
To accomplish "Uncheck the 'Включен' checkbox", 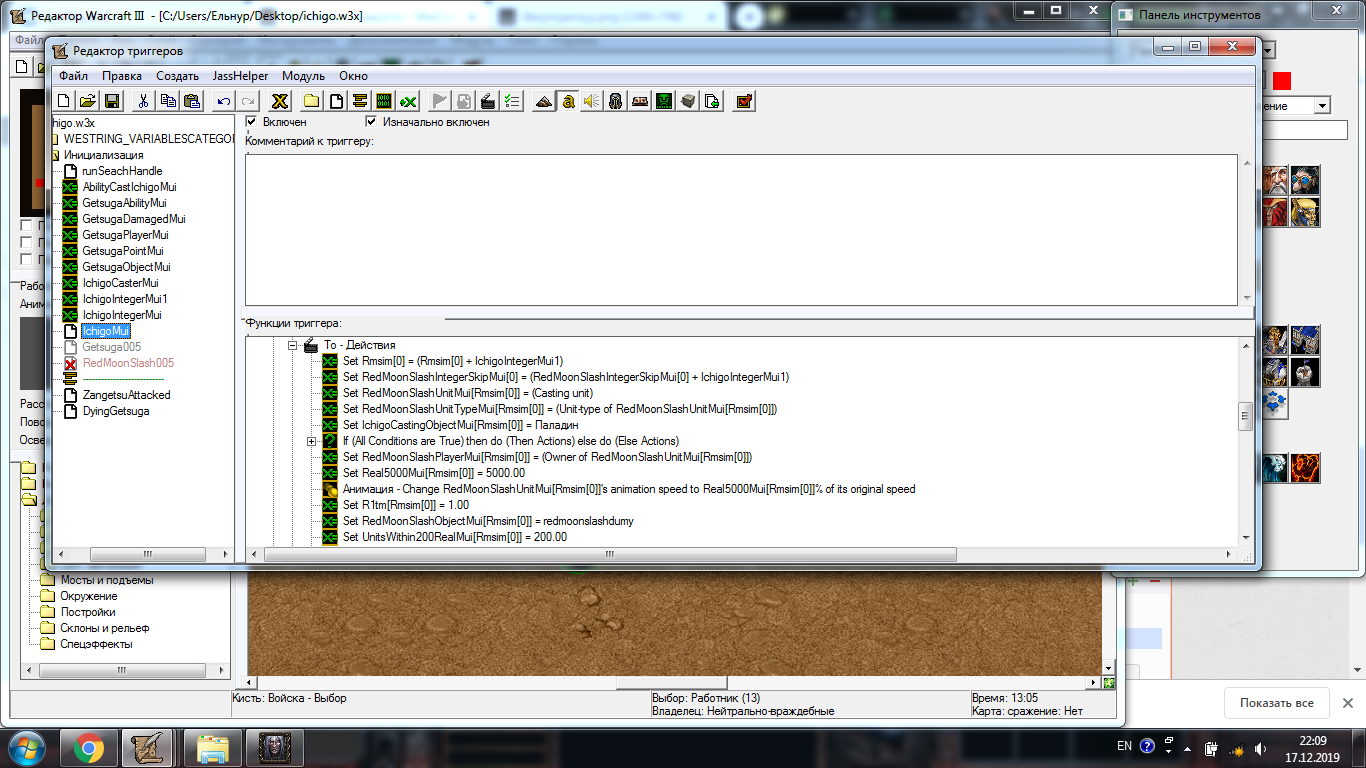I will [x=252, y=121].
